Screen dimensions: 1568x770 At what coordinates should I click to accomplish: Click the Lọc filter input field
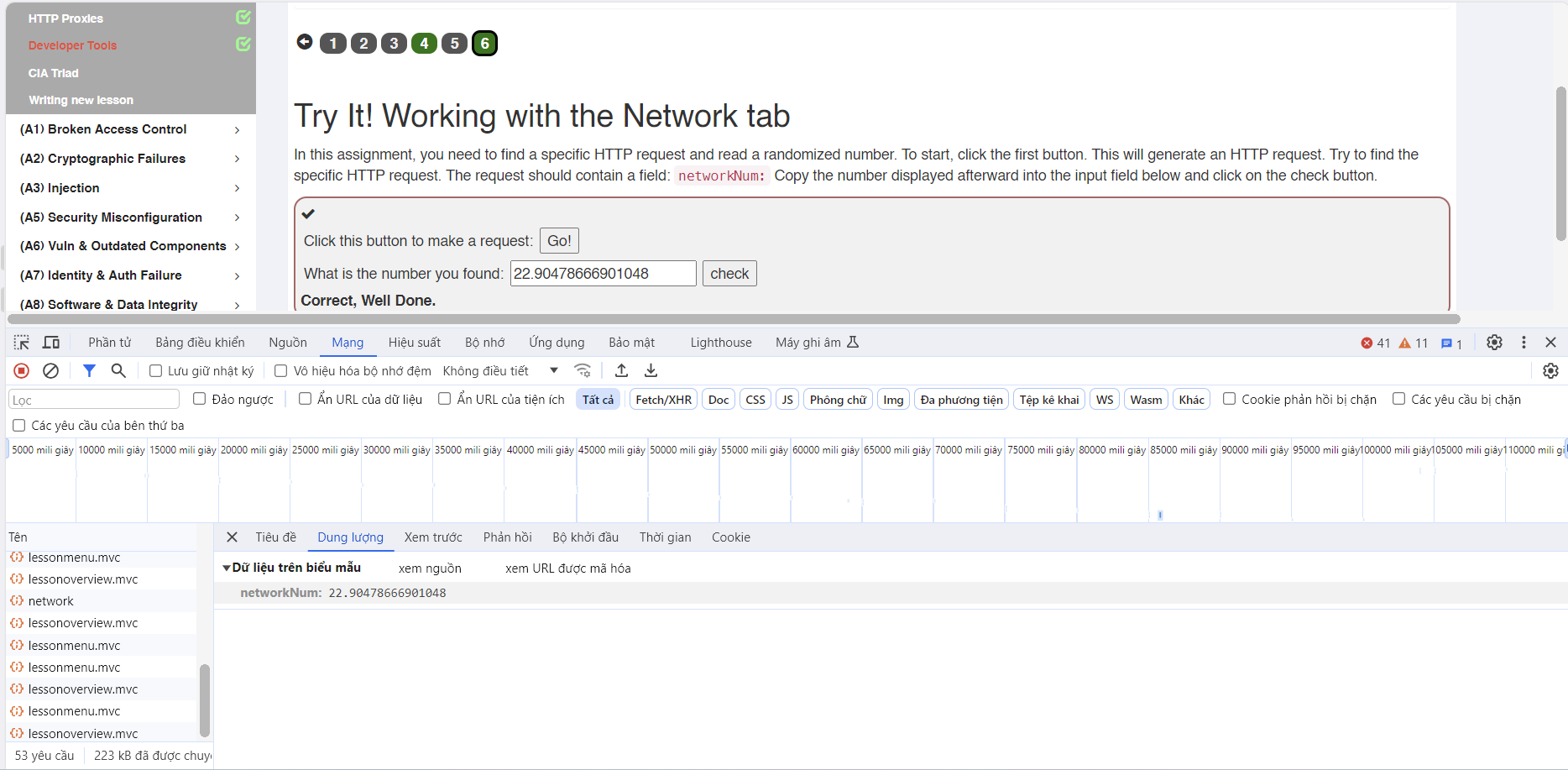[x=94, y=400]
